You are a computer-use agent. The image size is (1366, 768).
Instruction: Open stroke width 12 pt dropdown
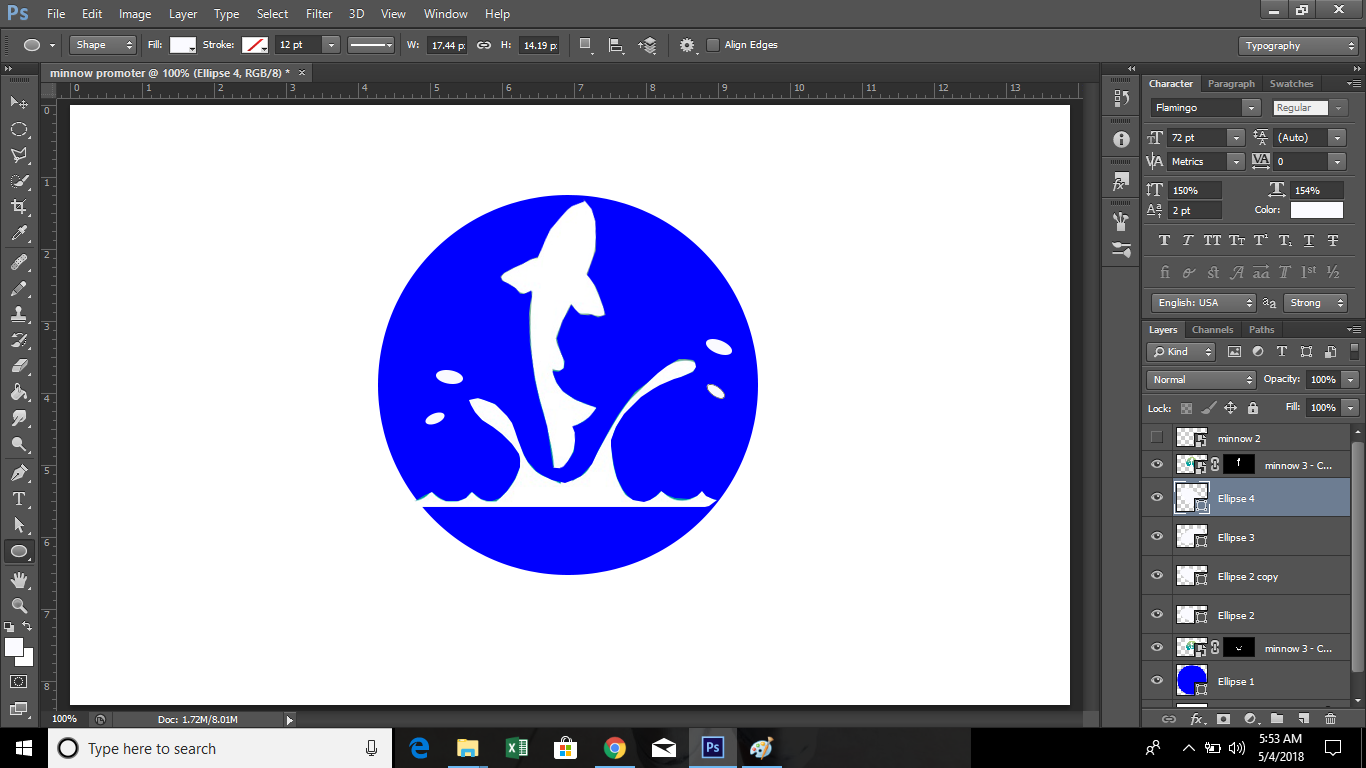tap(331, 45)
